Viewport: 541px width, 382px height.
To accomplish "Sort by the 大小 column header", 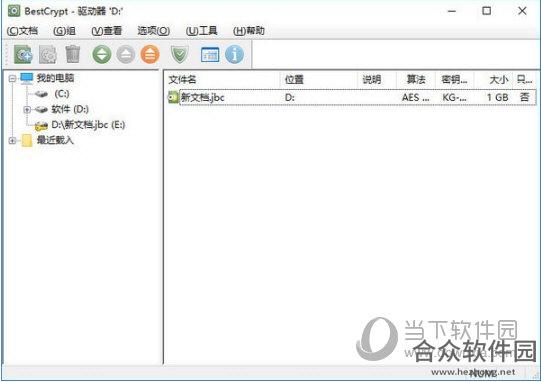I will (x=493, y=80).
